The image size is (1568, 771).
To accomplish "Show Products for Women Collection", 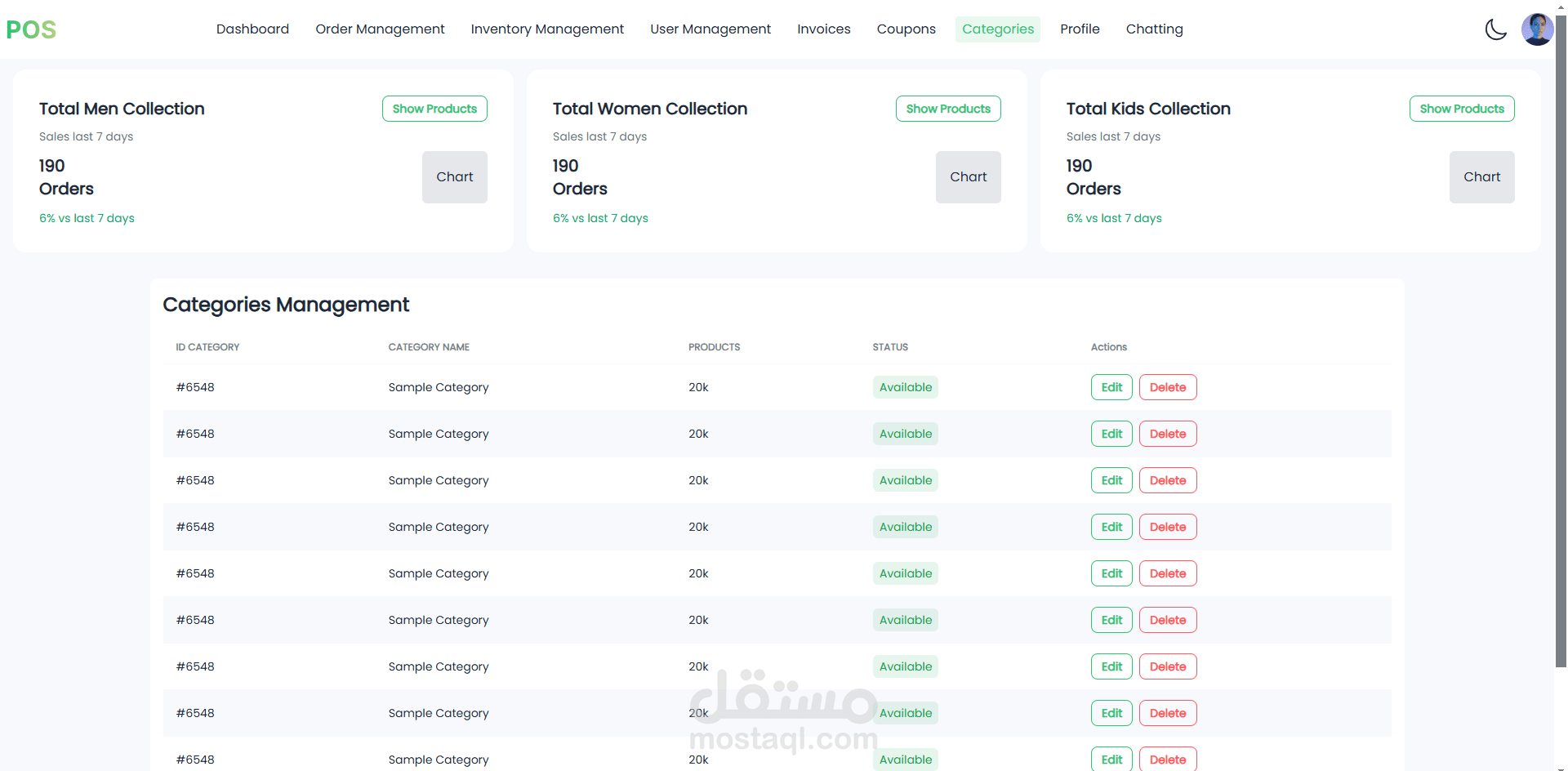I will (948, 109).
